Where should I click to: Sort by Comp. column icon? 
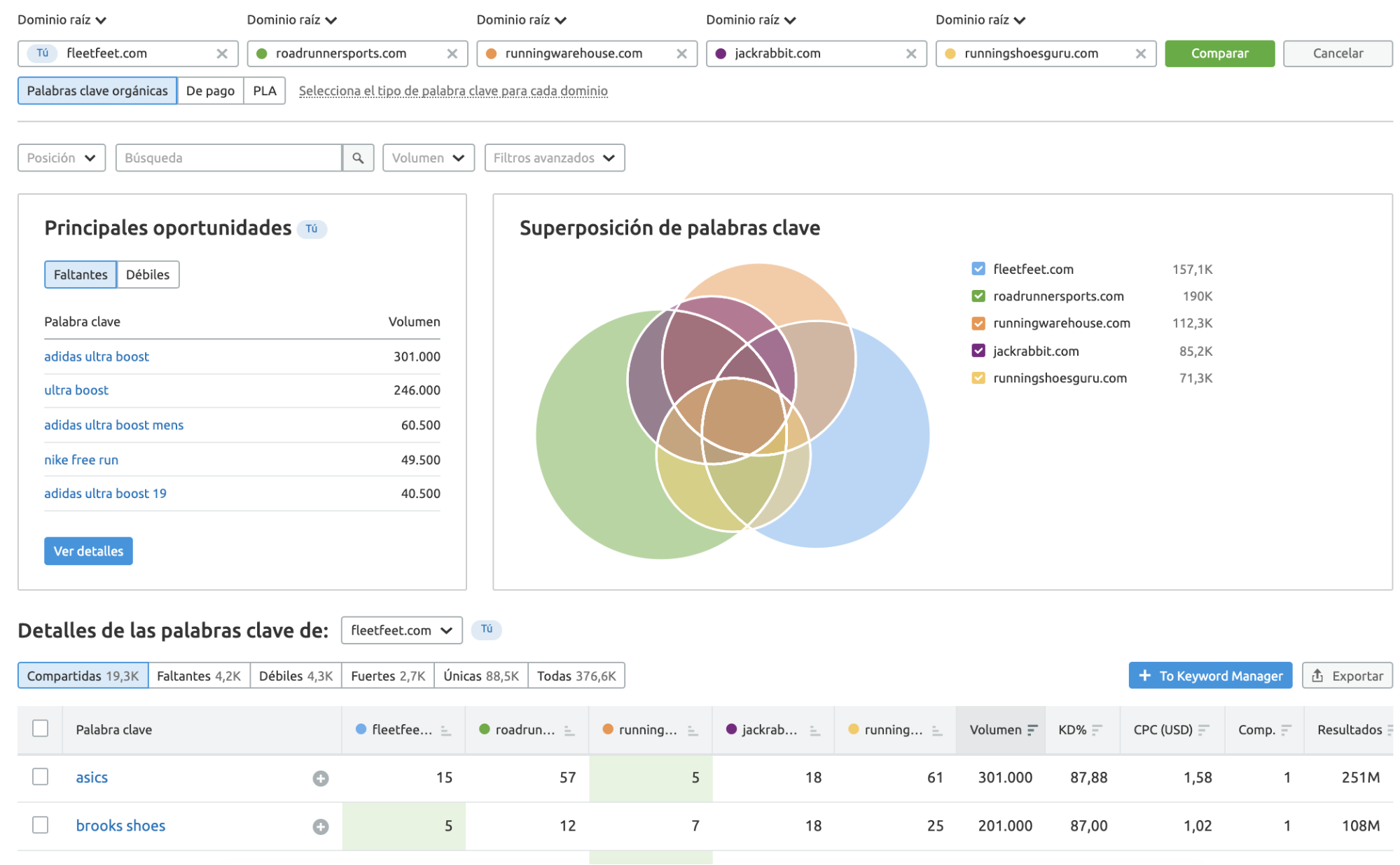pos(1286,731)
